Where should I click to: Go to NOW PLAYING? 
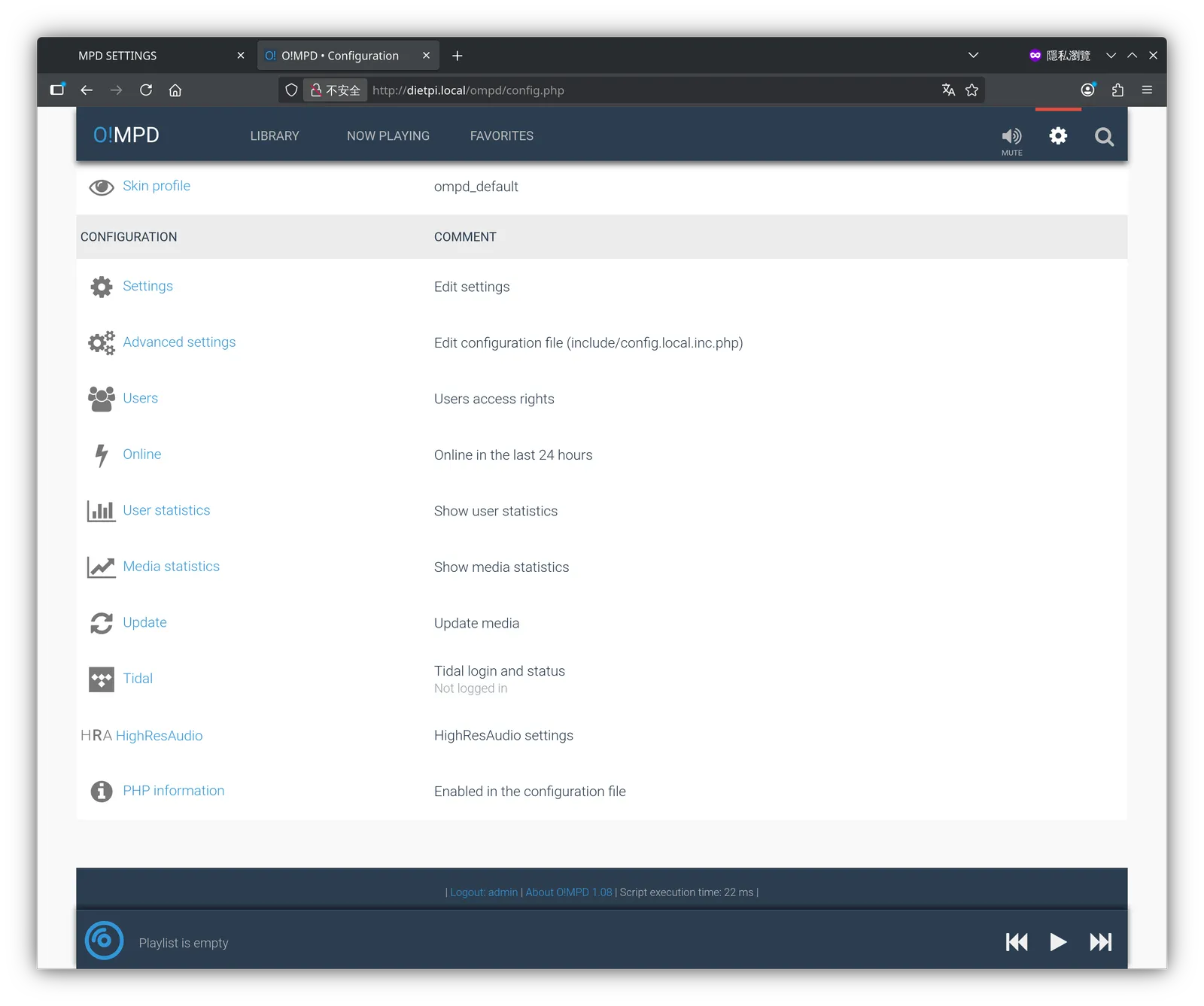pyautogui.click(x=388, y=136)
